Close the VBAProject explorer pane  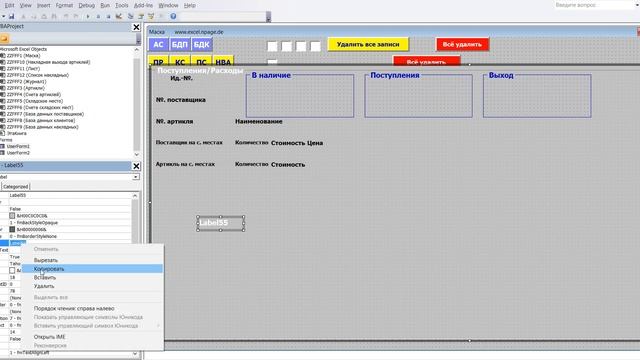[x=136, y=27]
